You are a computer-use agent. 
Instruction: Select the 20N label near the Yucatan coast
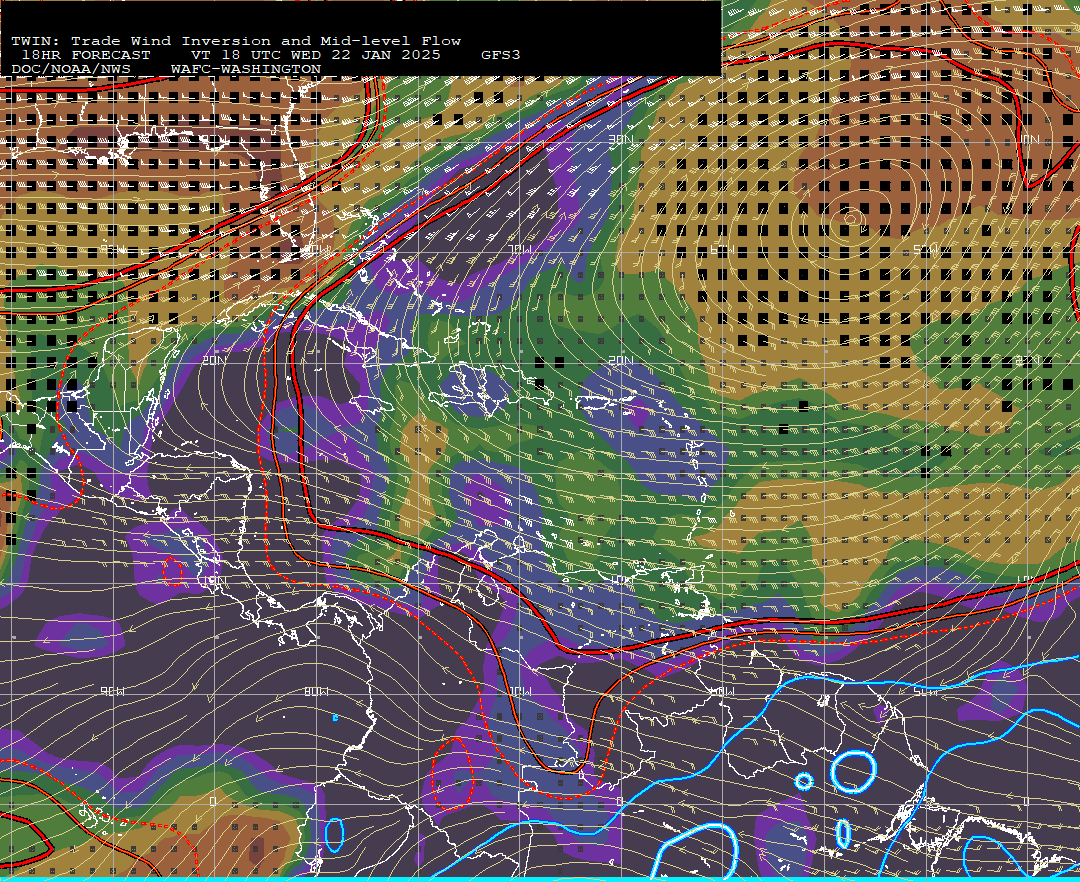[214, 361]
